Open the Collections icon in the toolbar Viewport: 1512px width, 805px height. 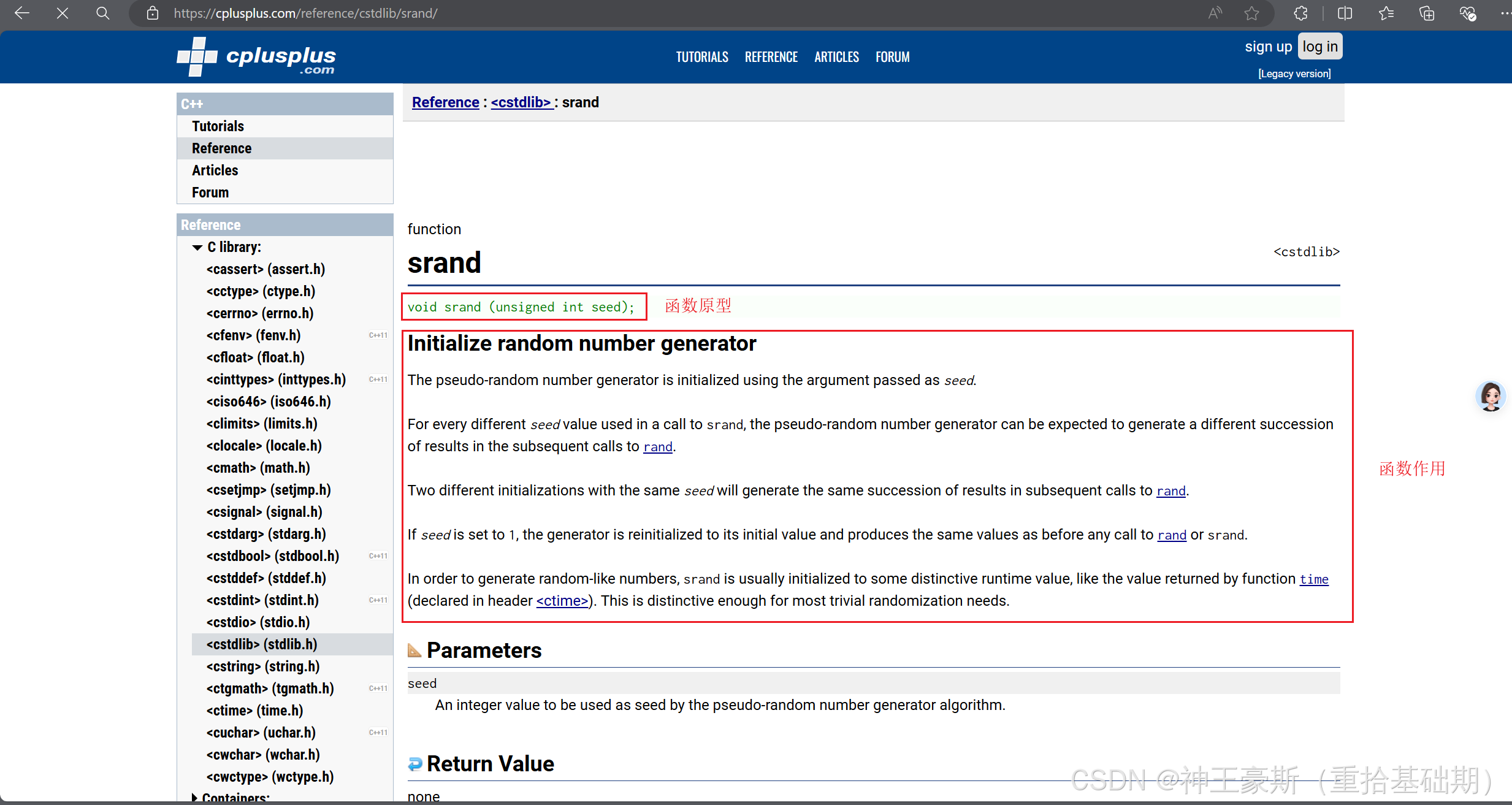click(1427, 13)
